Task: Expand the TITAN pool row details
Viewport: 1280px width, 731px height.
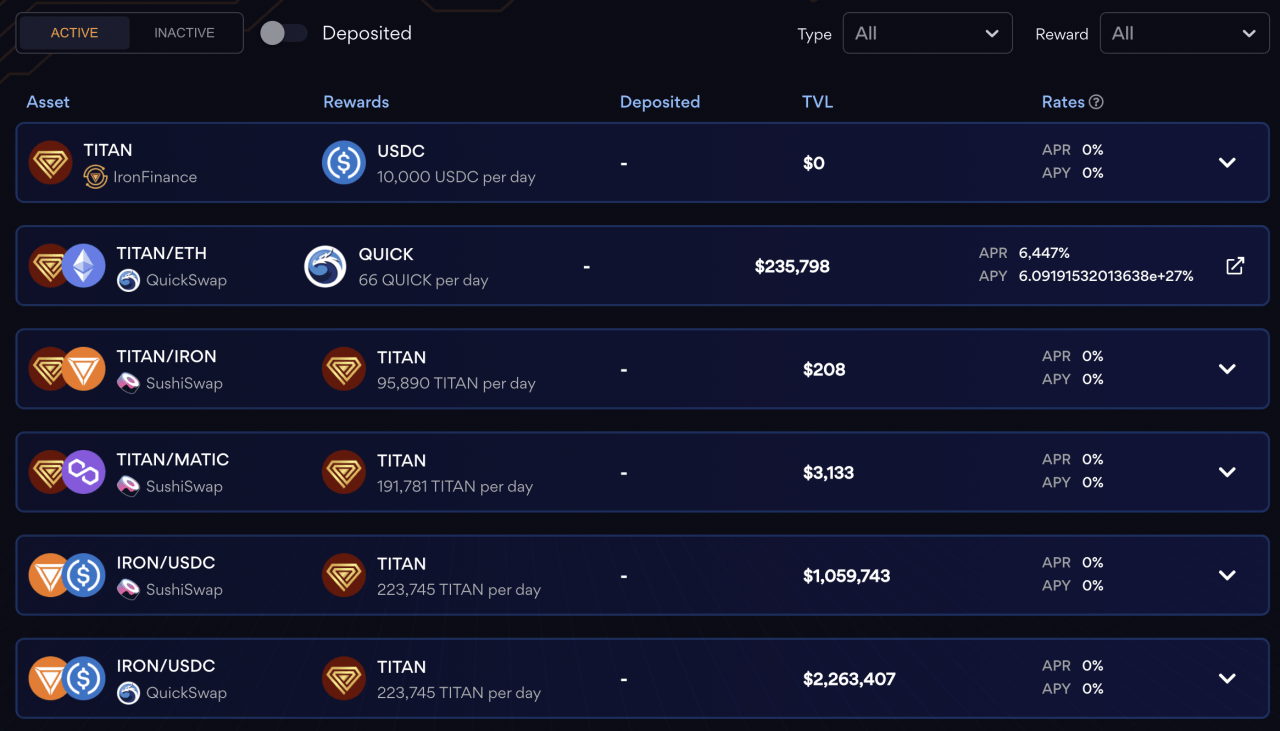Action: (x=1227, y=162)
